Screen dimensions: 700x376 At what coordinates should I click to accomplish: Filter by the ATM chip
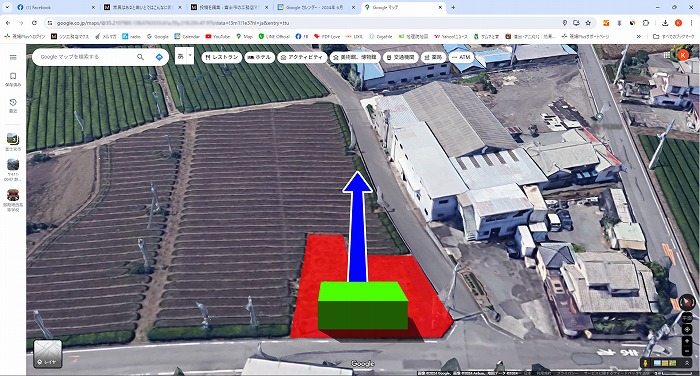tap(461, 57)
